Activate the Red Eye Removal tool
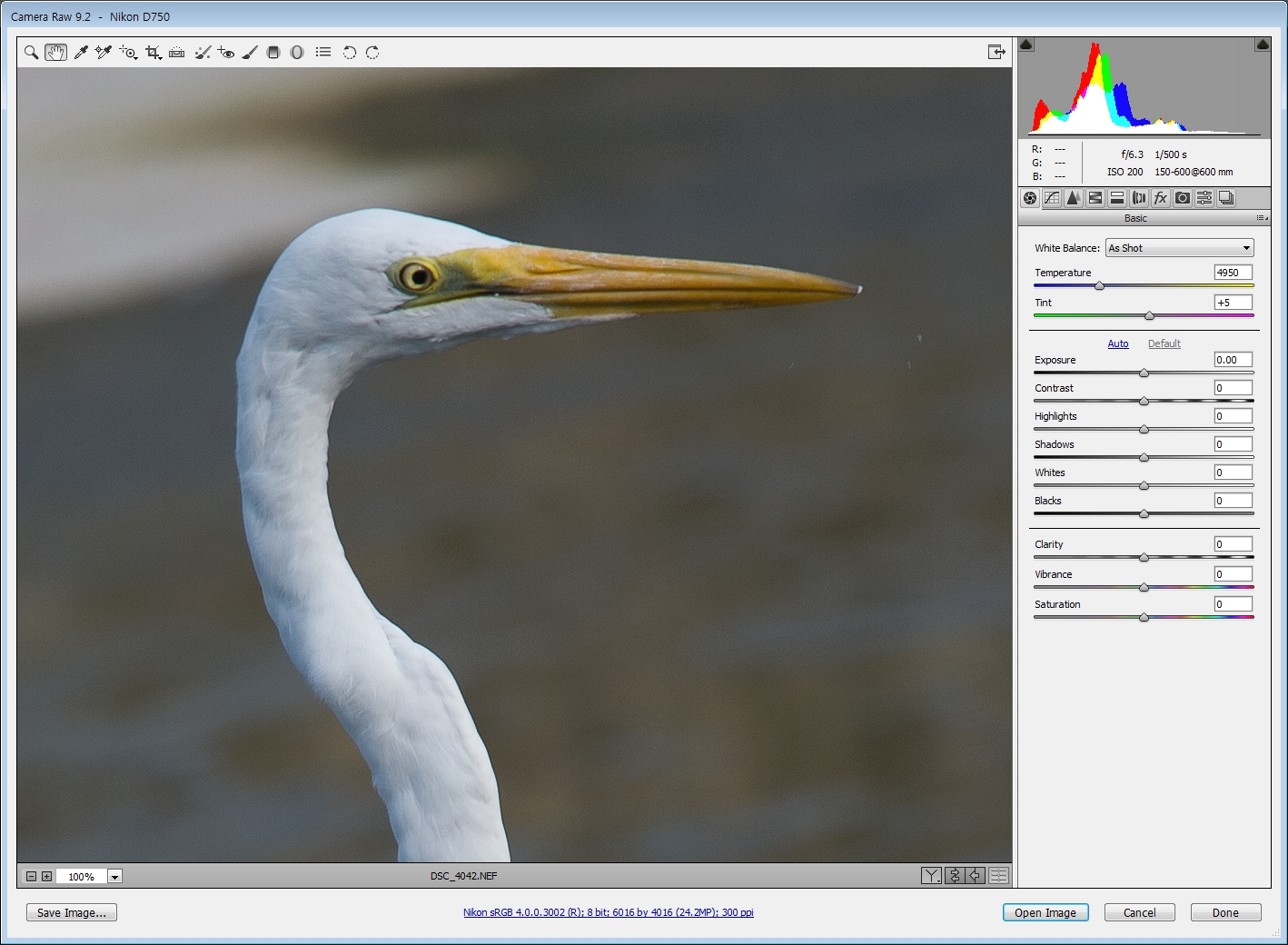Image resolution: width=1288 pixels, height=945 pixels. click(x=226, y=53)
